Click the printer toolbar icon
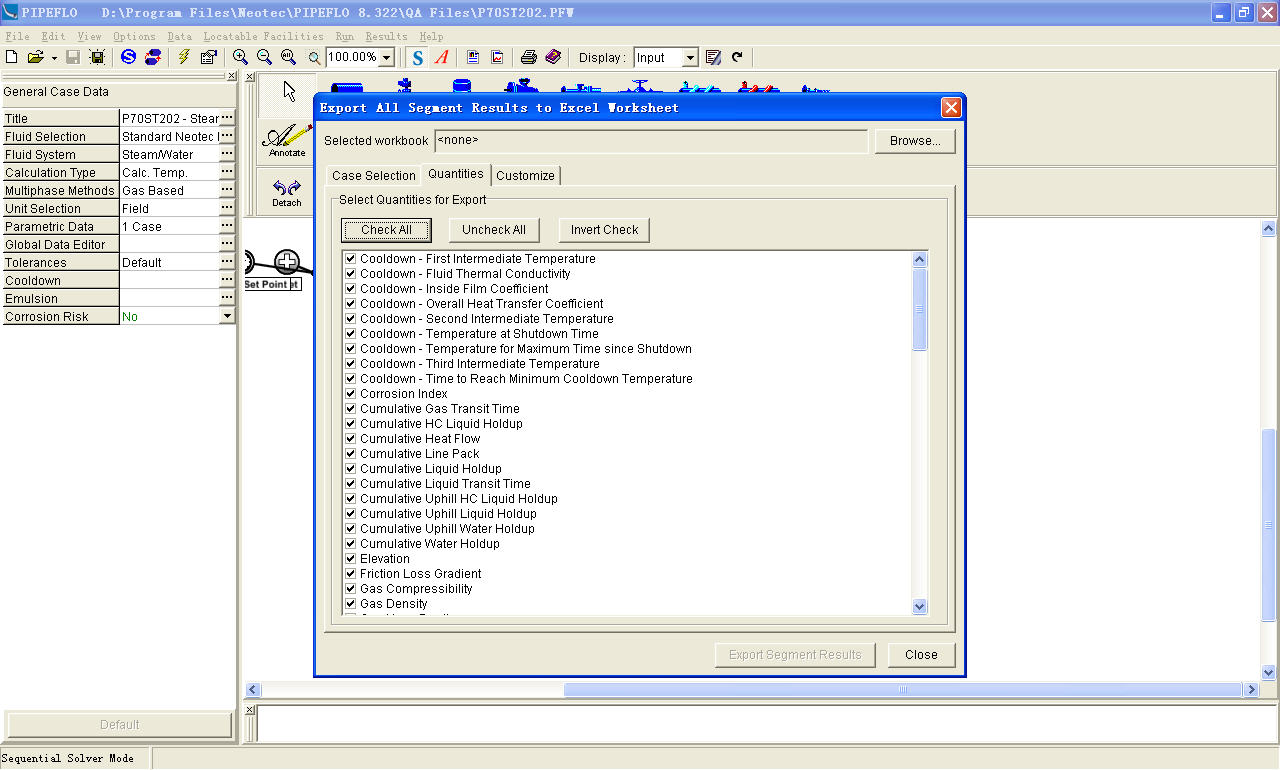 (x=528, y=57)
